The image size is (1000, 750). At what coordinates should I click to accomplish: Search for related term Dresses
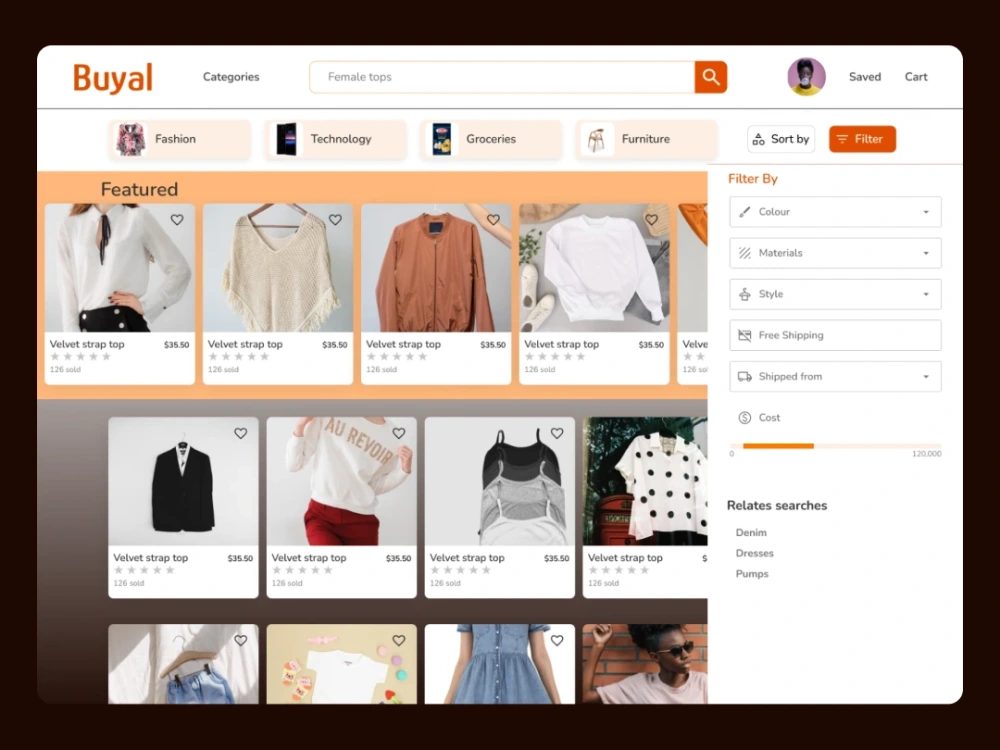[x=754, y=553]
